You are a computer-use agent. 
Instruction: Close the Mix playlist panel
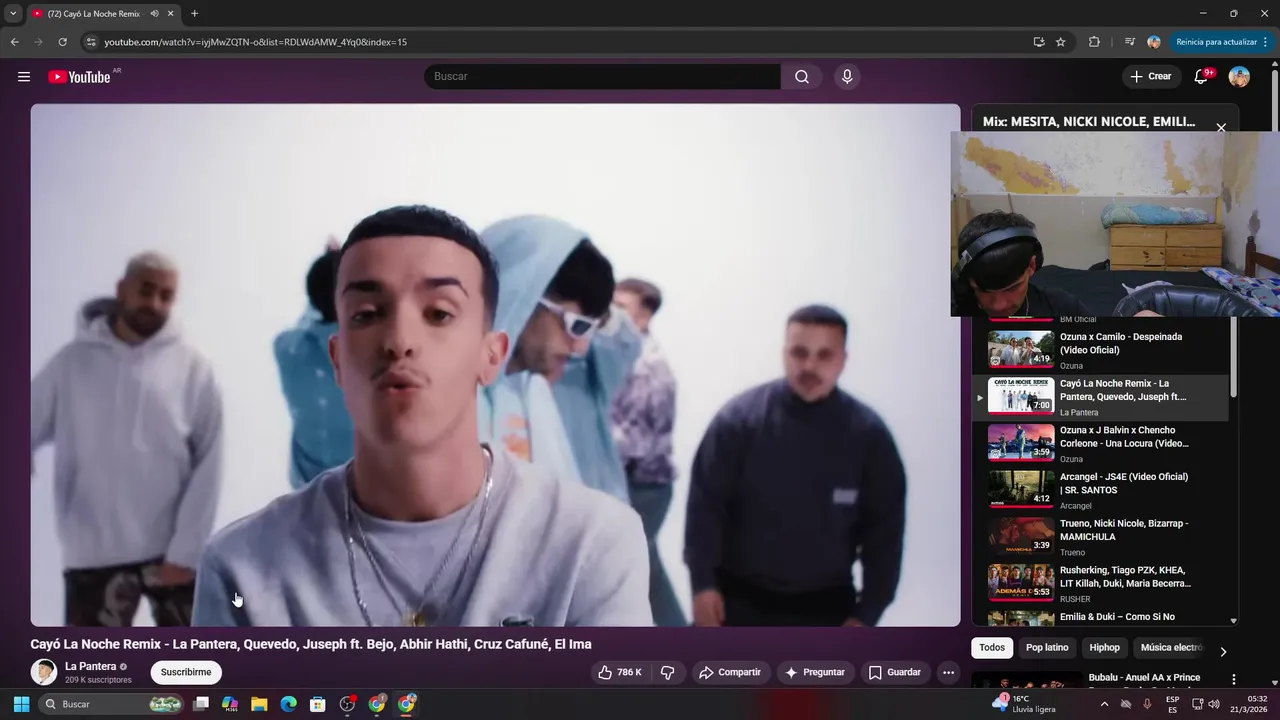[x=1221, y=128]
